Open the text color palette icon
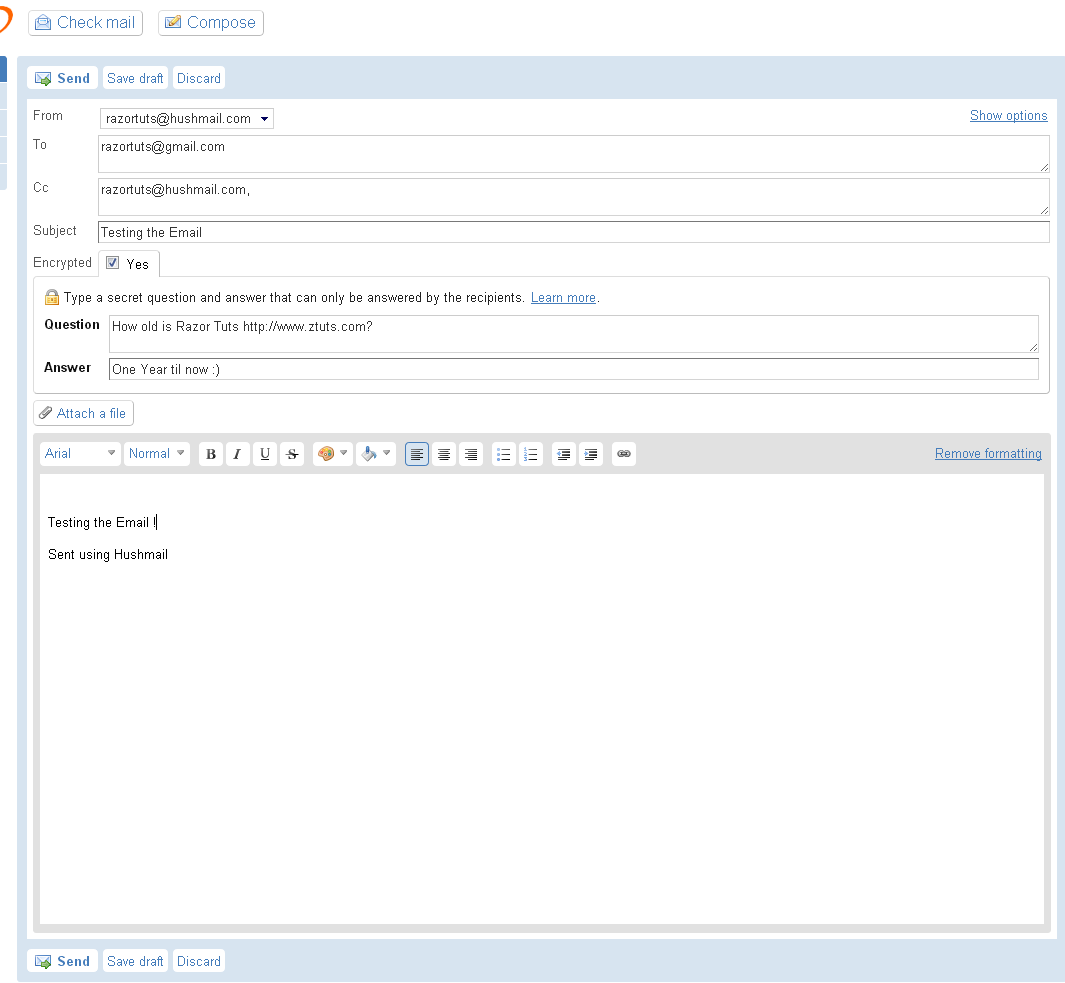 coord(326,454)
